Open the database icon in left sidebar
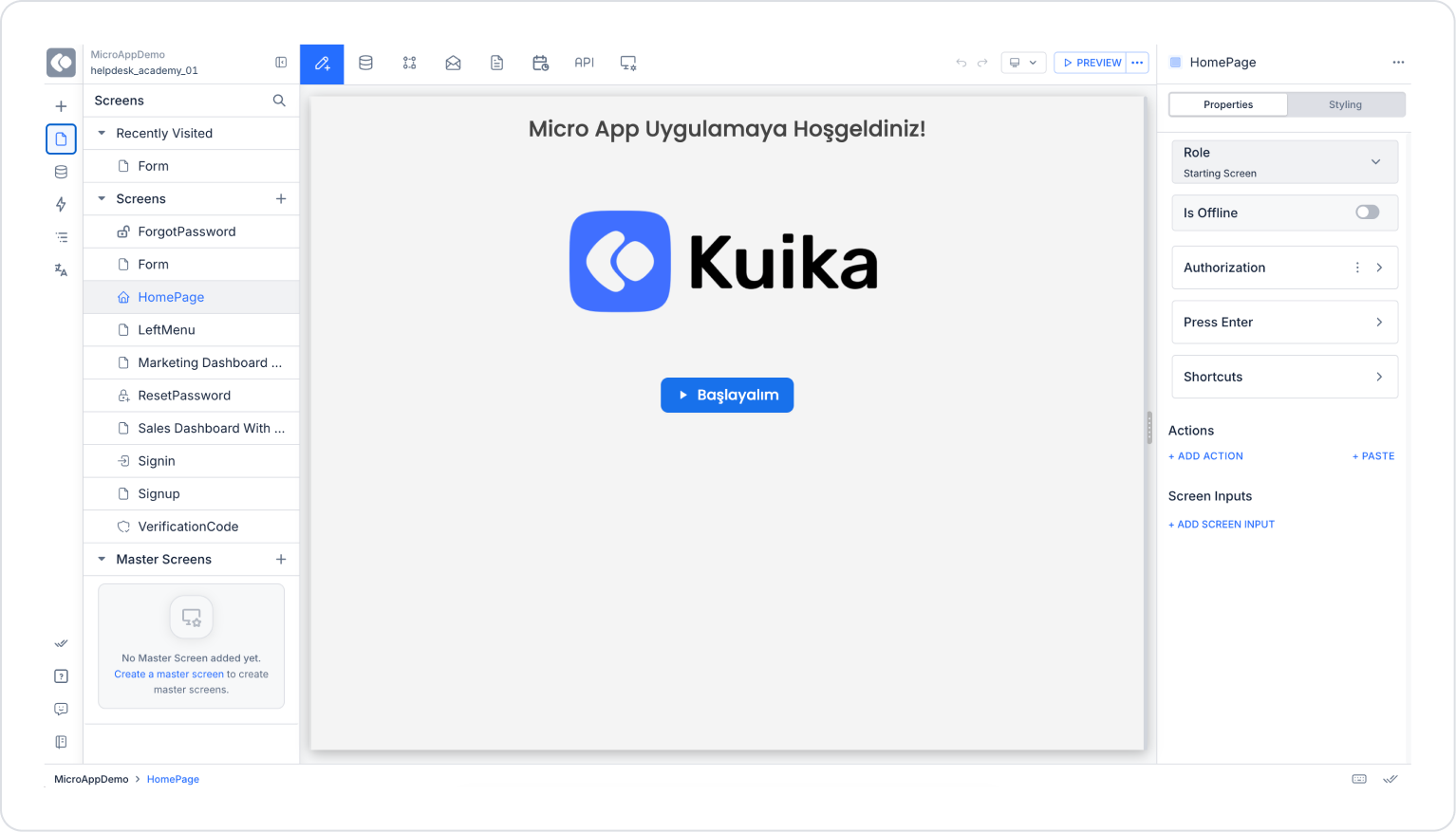Viewport: 1456px width, 832px height. pyautogui.click(x=61, y=172)
